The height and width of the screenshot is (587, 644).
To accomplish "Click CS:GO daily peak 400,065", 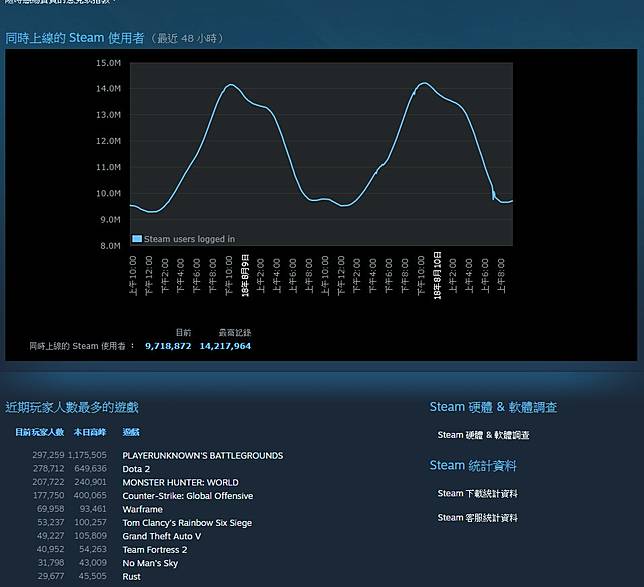I will click(x=90, y=495).
